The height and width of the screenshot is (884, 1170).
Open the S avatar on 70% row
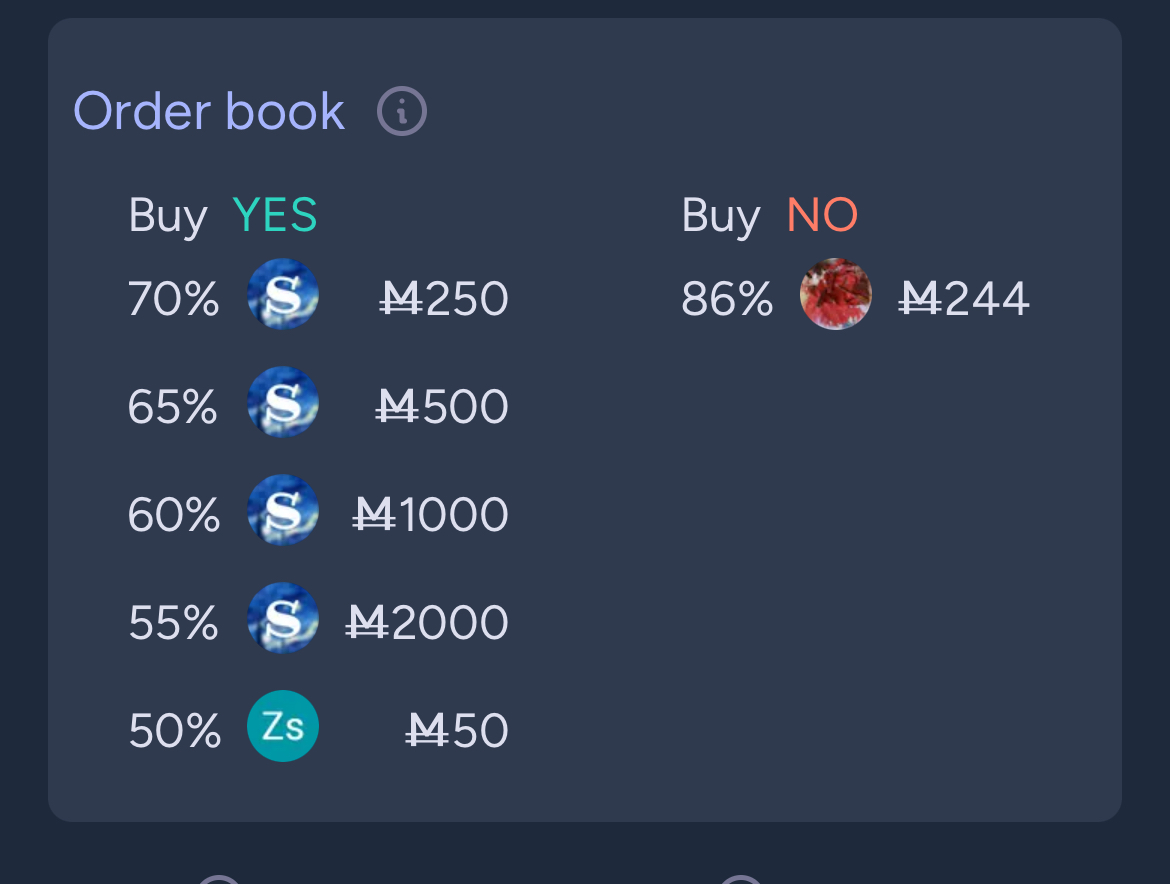pyautogui.click(x=283, y=294)
